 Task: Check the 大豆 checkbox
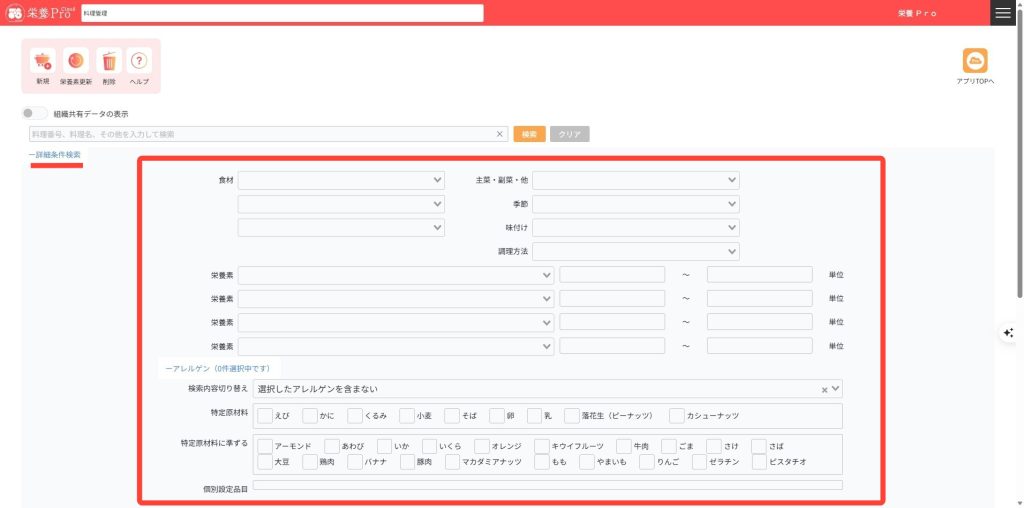click(265, 462)
